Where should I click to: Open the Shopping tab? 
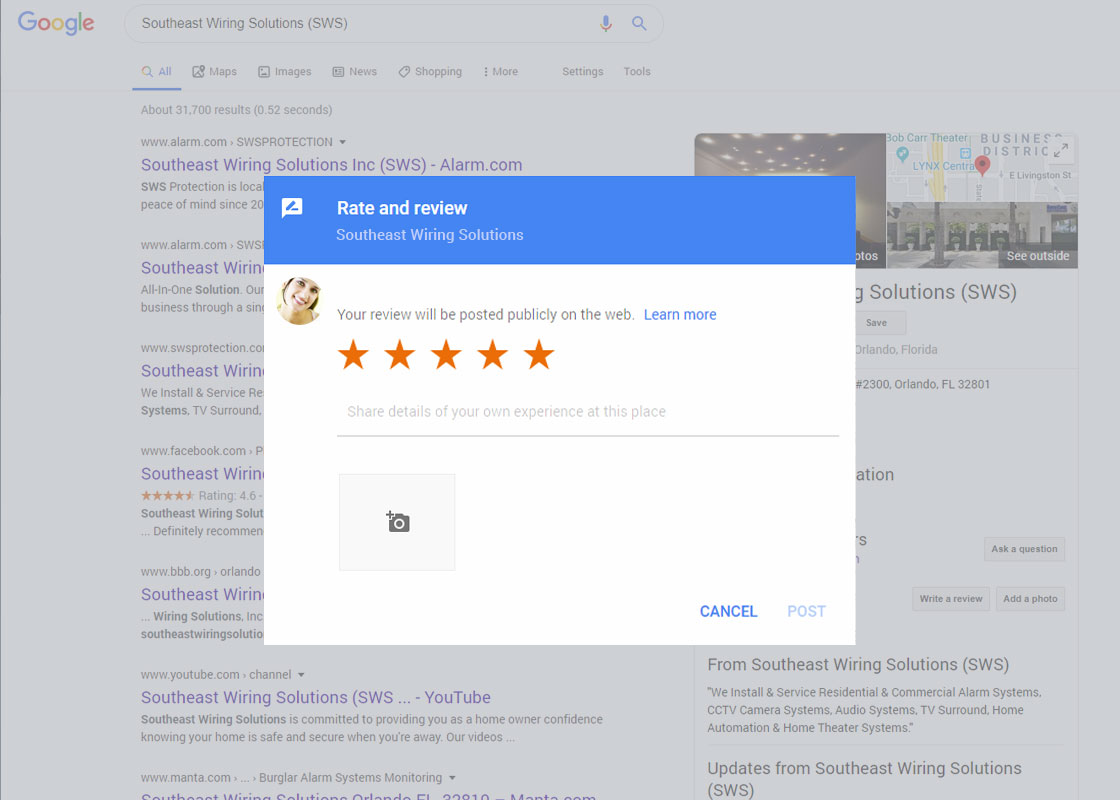(x=430, y=71)
